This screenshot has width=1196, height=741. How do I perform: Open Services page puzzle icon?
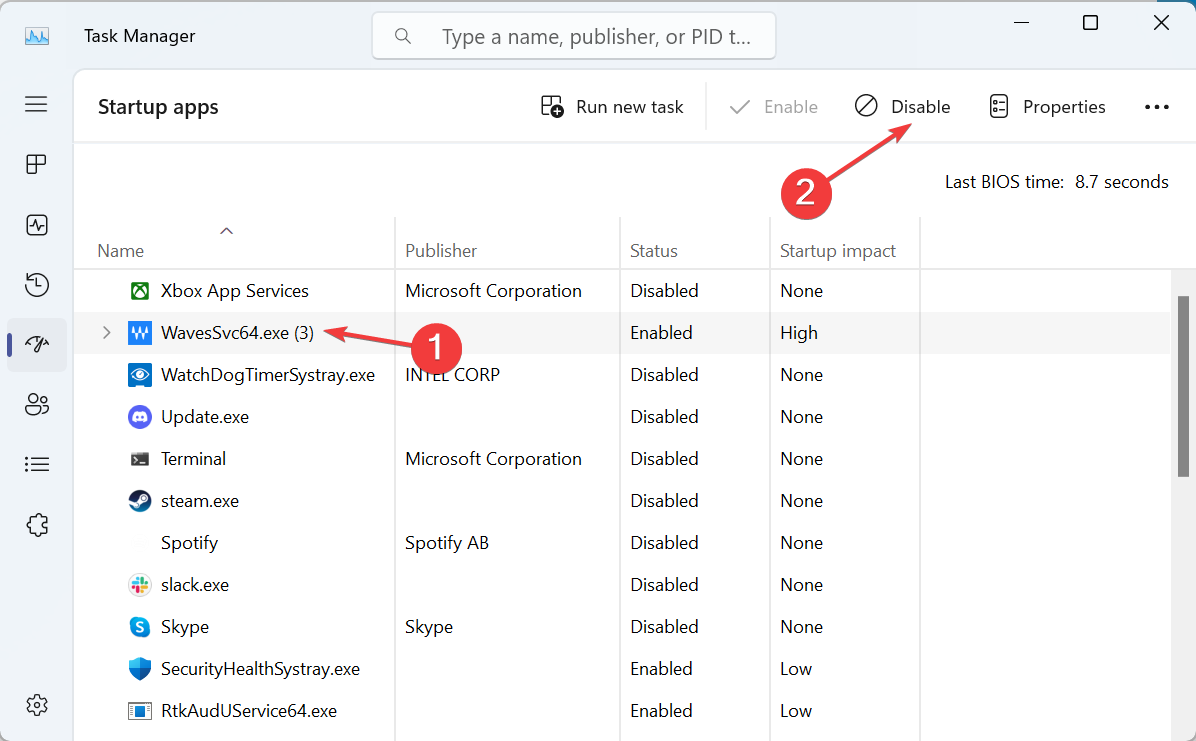(x=37, y=524)
